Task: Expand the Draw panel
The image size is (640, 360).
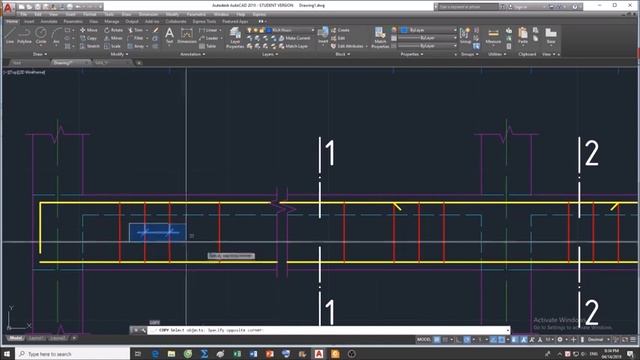Action: [x=40, y=54]
